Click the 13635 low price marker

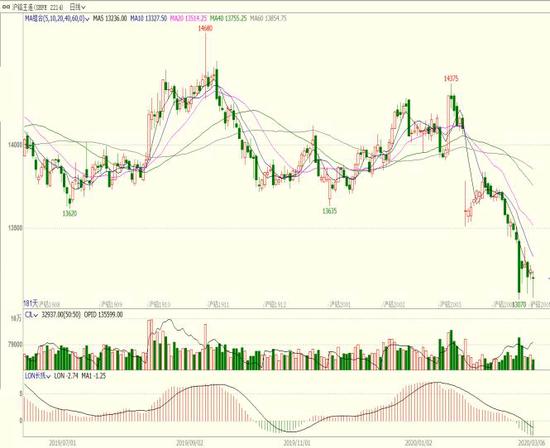pos(329,211)
